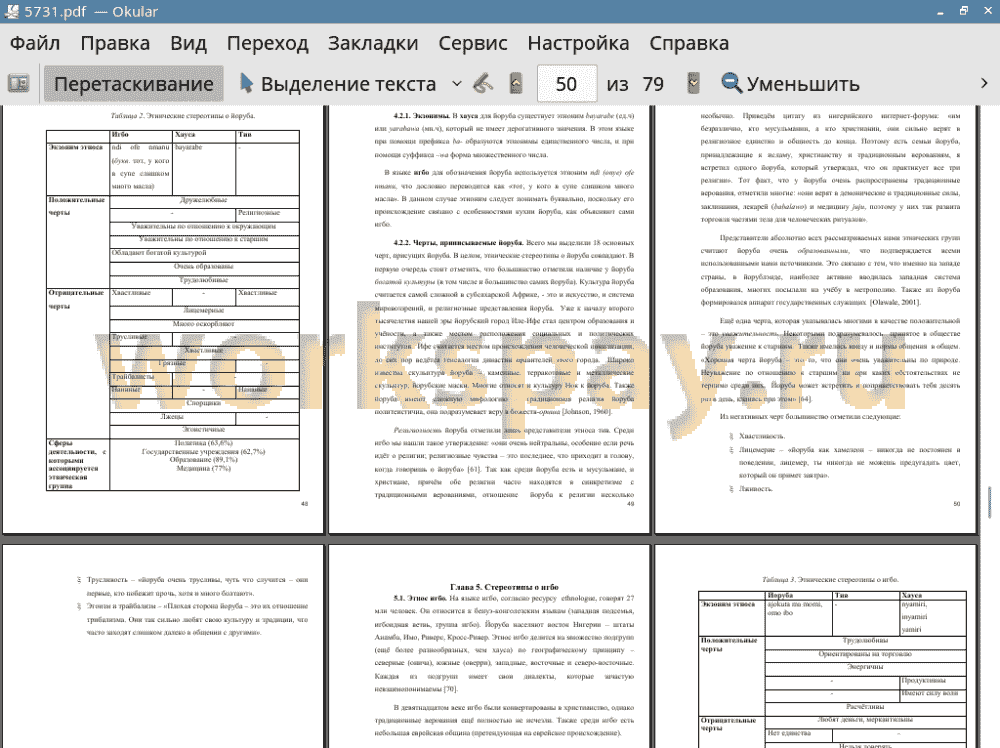Open the Сервис menu
This screenshot has height=748, width=1000.
pyautogui.click(x=473, y=43)
